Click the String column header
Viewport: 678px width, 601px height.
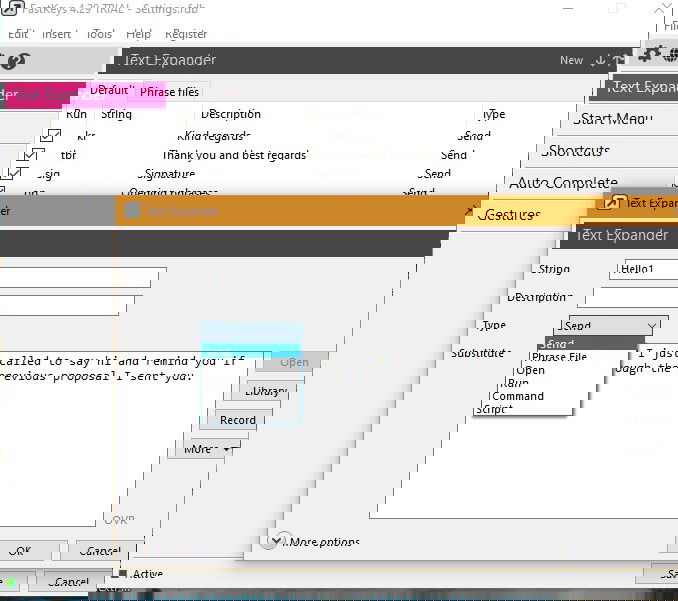(116, 114)
